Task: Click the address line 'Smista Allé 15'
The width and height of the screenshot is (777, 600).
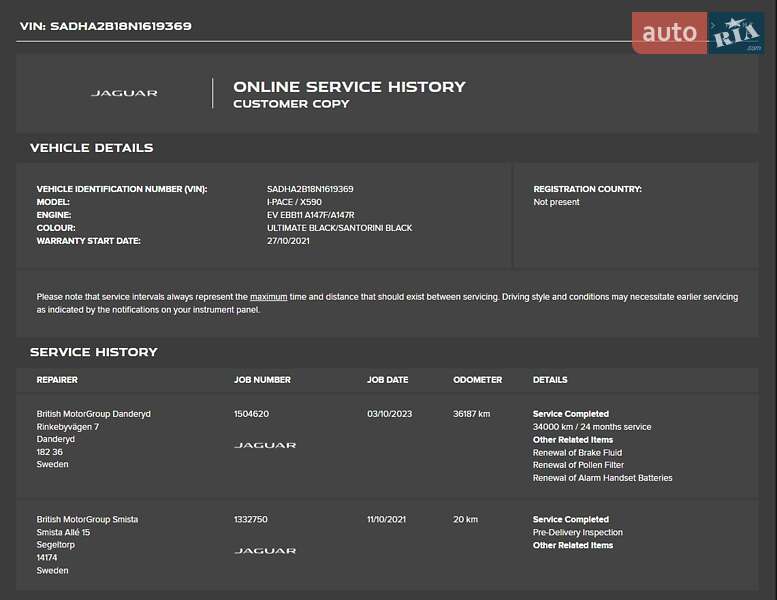Action: point(63,532)
